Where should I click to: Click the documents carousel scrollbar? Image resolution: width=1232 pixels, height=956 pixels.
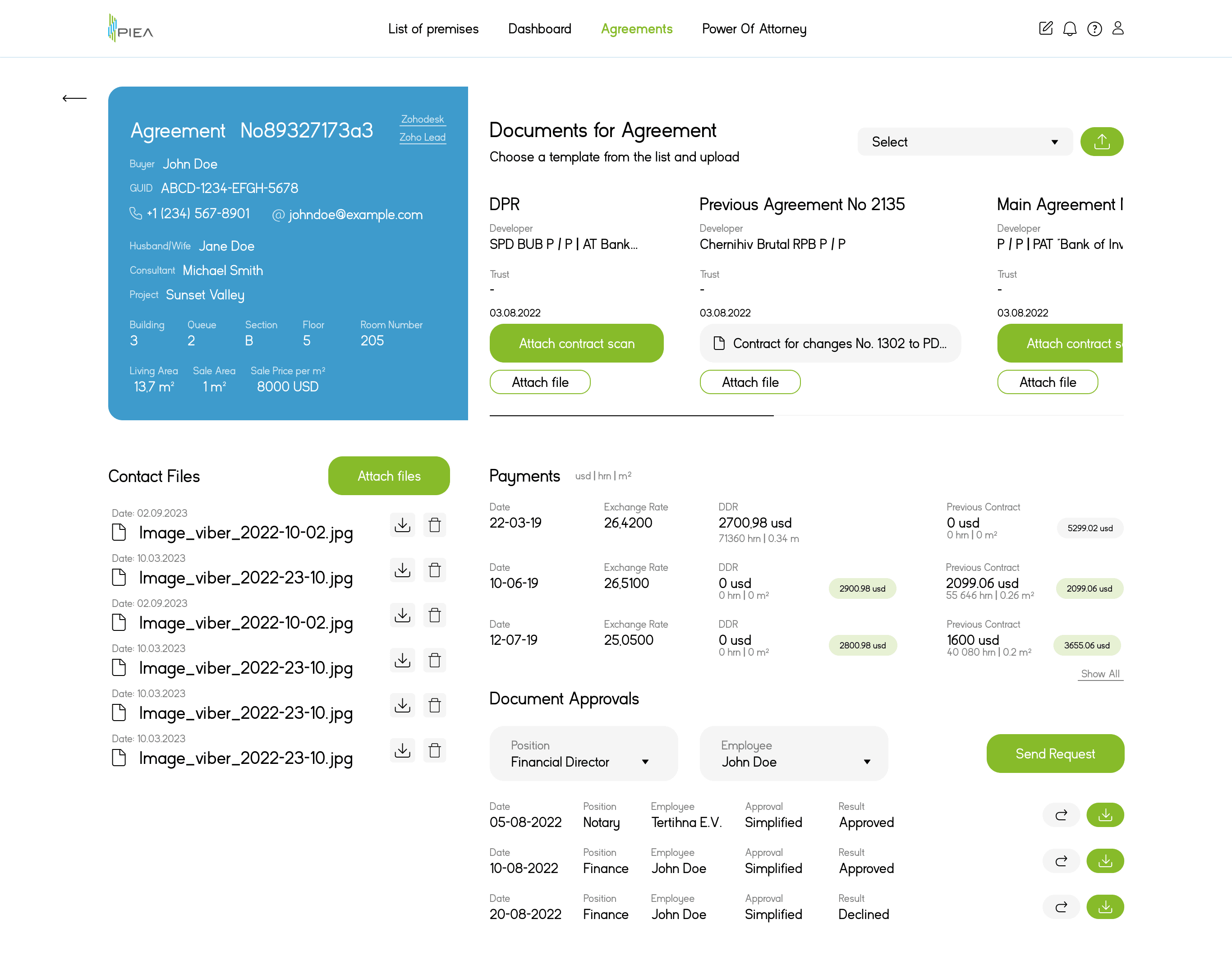632,416
